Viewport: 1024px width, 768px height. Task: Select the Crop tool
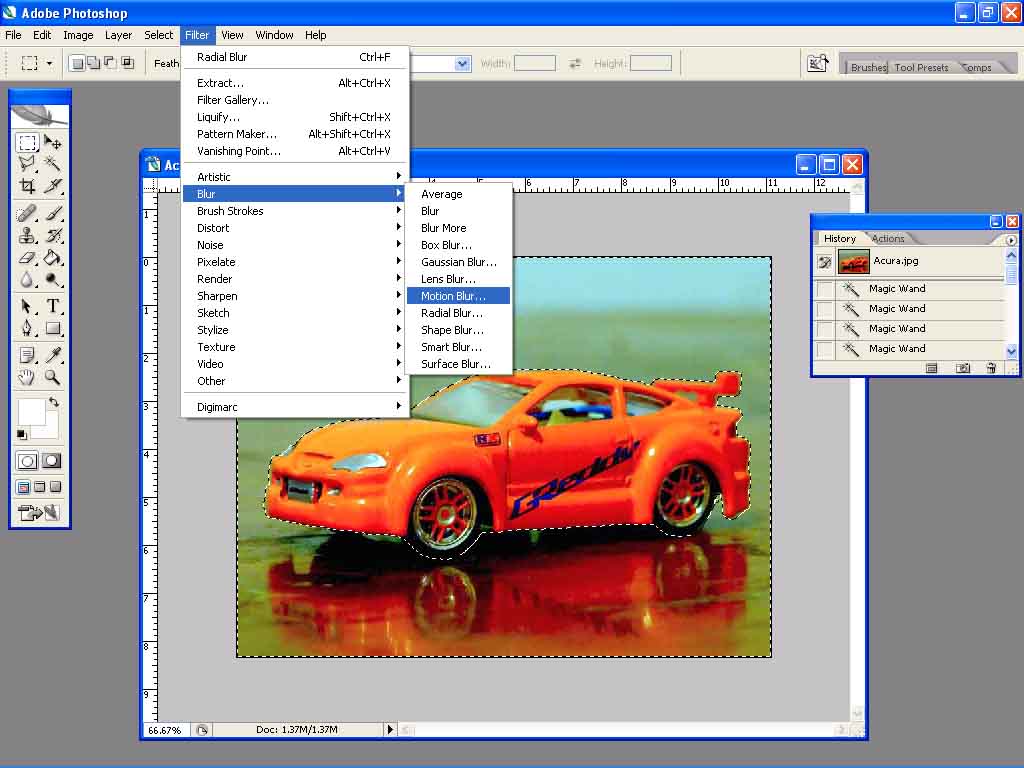click(27, 186)
